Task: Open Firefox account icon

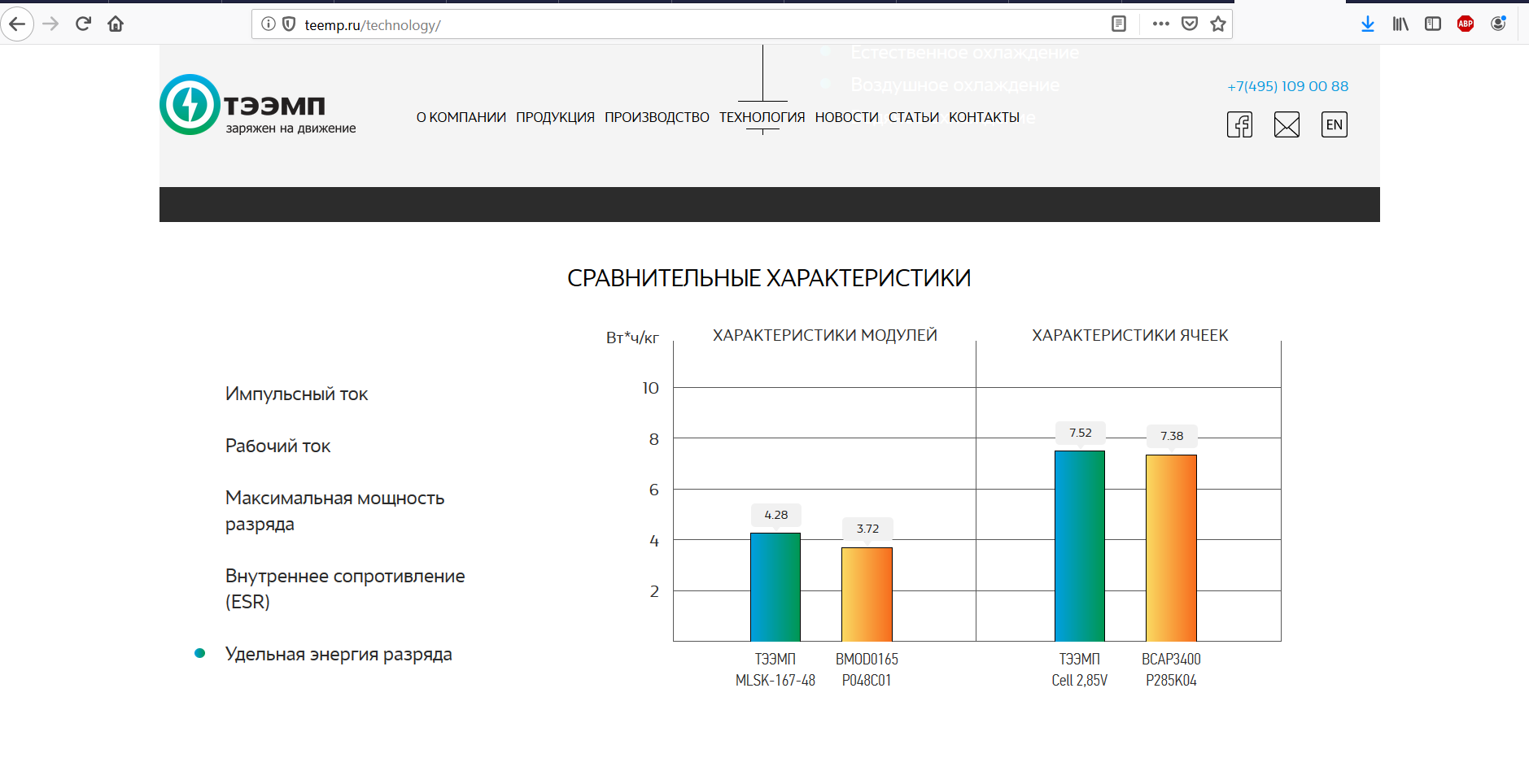Action: [x=1498, y=24]
